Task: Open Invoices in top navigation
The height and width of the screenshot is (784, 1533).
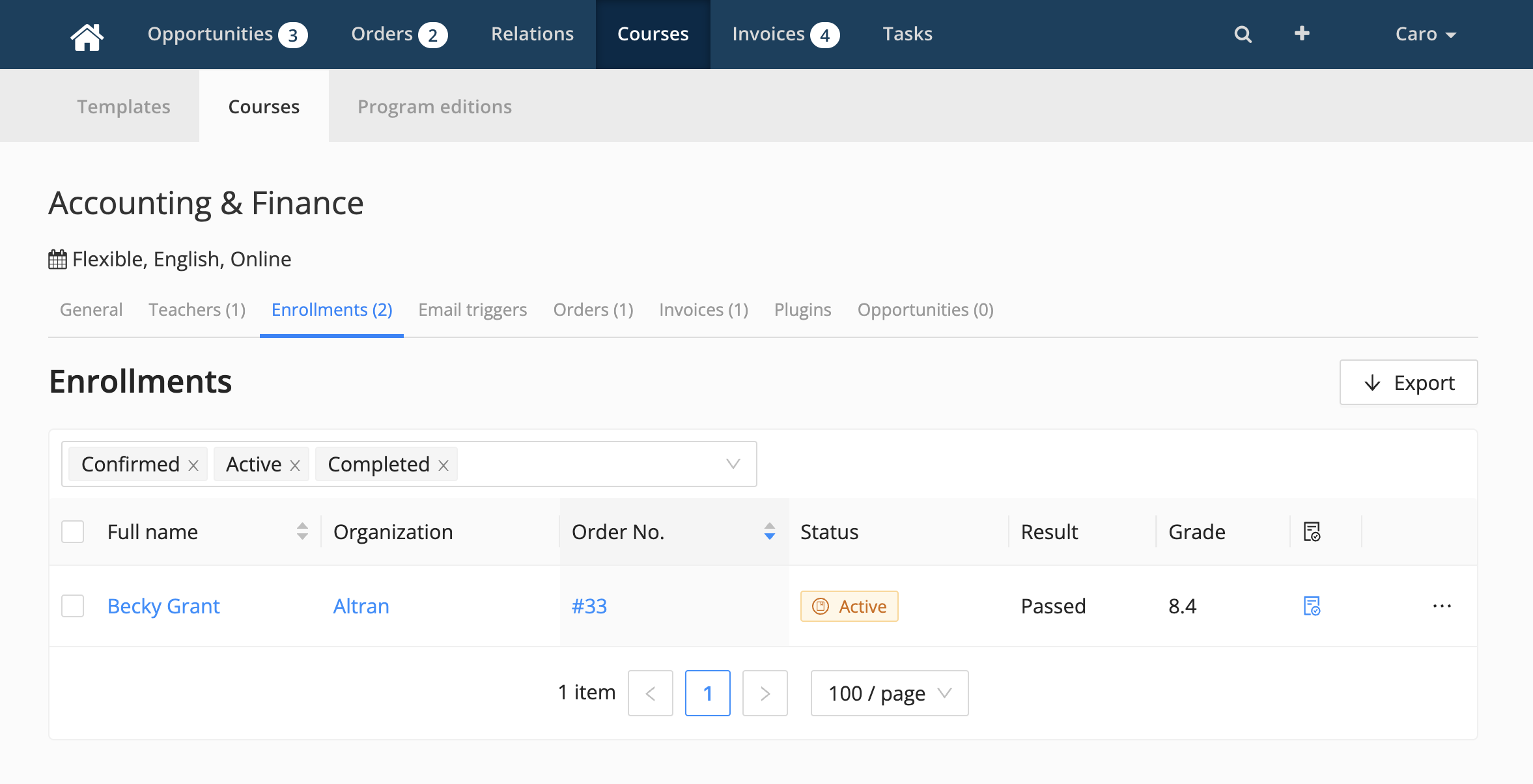Action: pos(785,35)
